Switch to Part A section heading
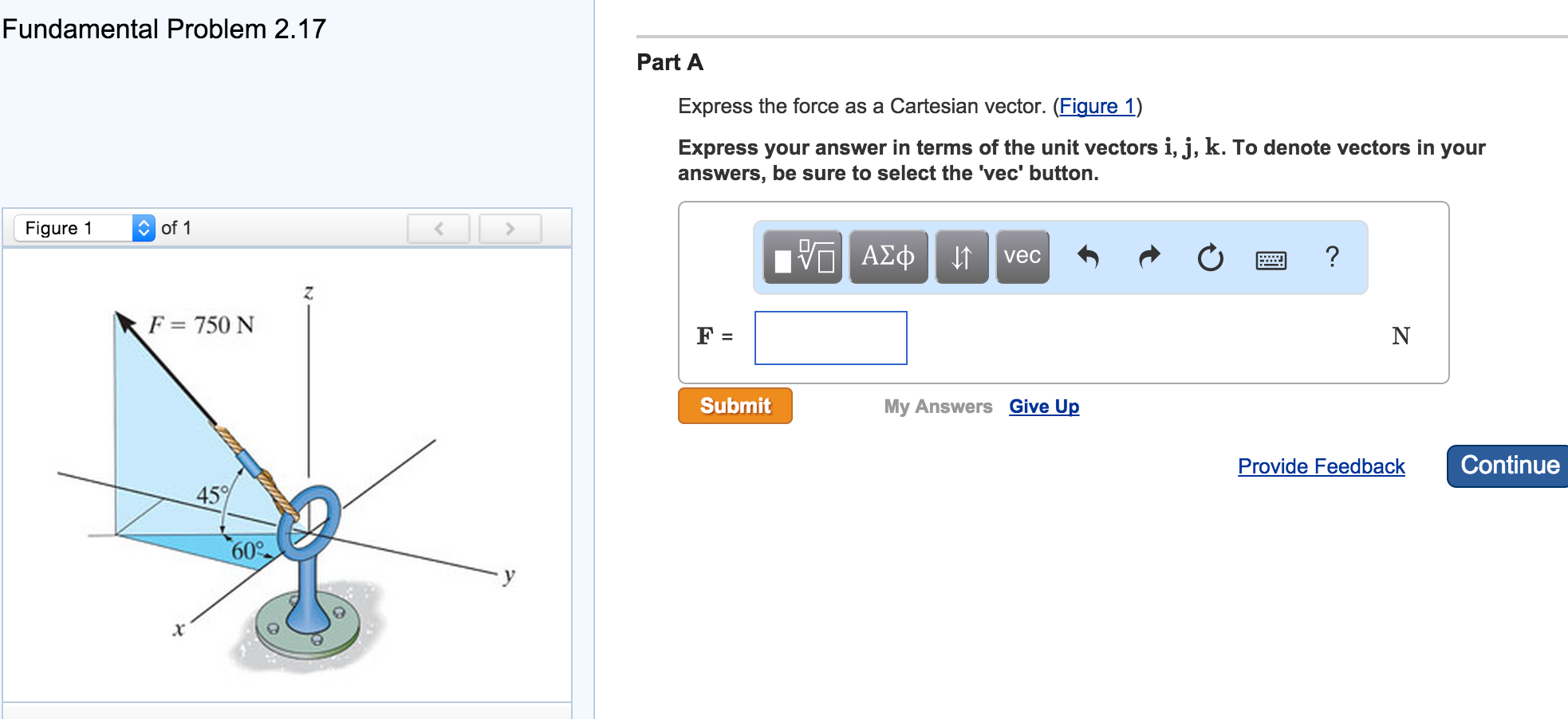 (670, 62)
